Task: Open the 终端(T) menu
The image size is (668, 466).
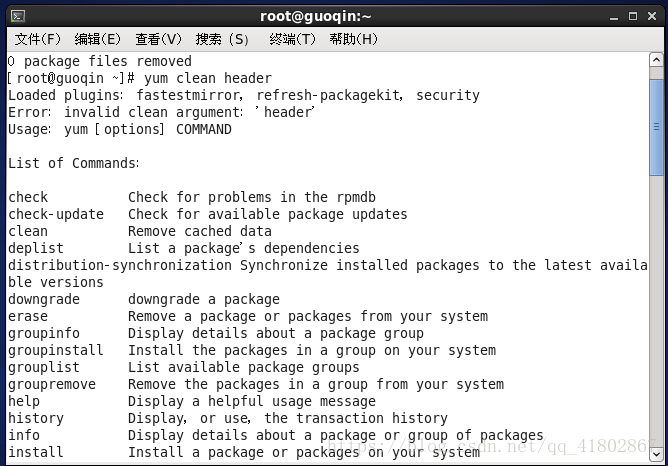Action: coord(292,39)
